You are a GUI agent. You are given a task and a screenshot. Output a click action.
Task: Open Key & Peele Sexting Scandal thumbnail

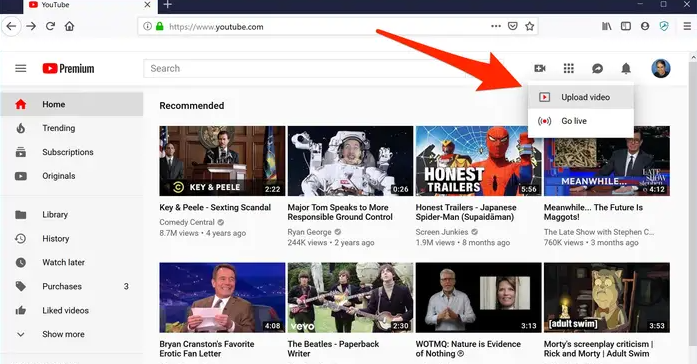pyautogui.click(x=222, y=161)
